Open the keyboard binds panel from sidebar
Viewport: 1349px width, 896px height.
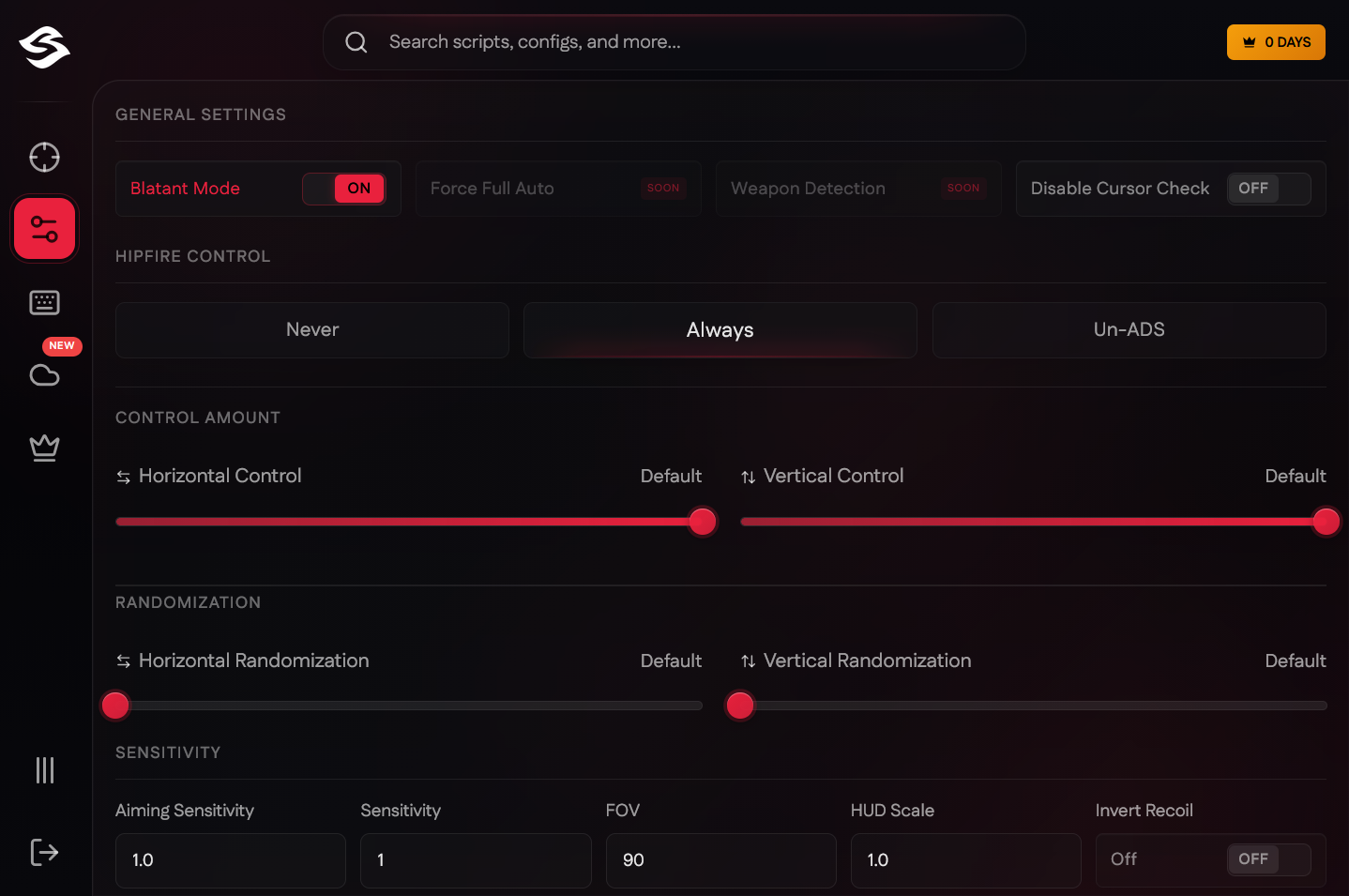[x=44, y=302]
